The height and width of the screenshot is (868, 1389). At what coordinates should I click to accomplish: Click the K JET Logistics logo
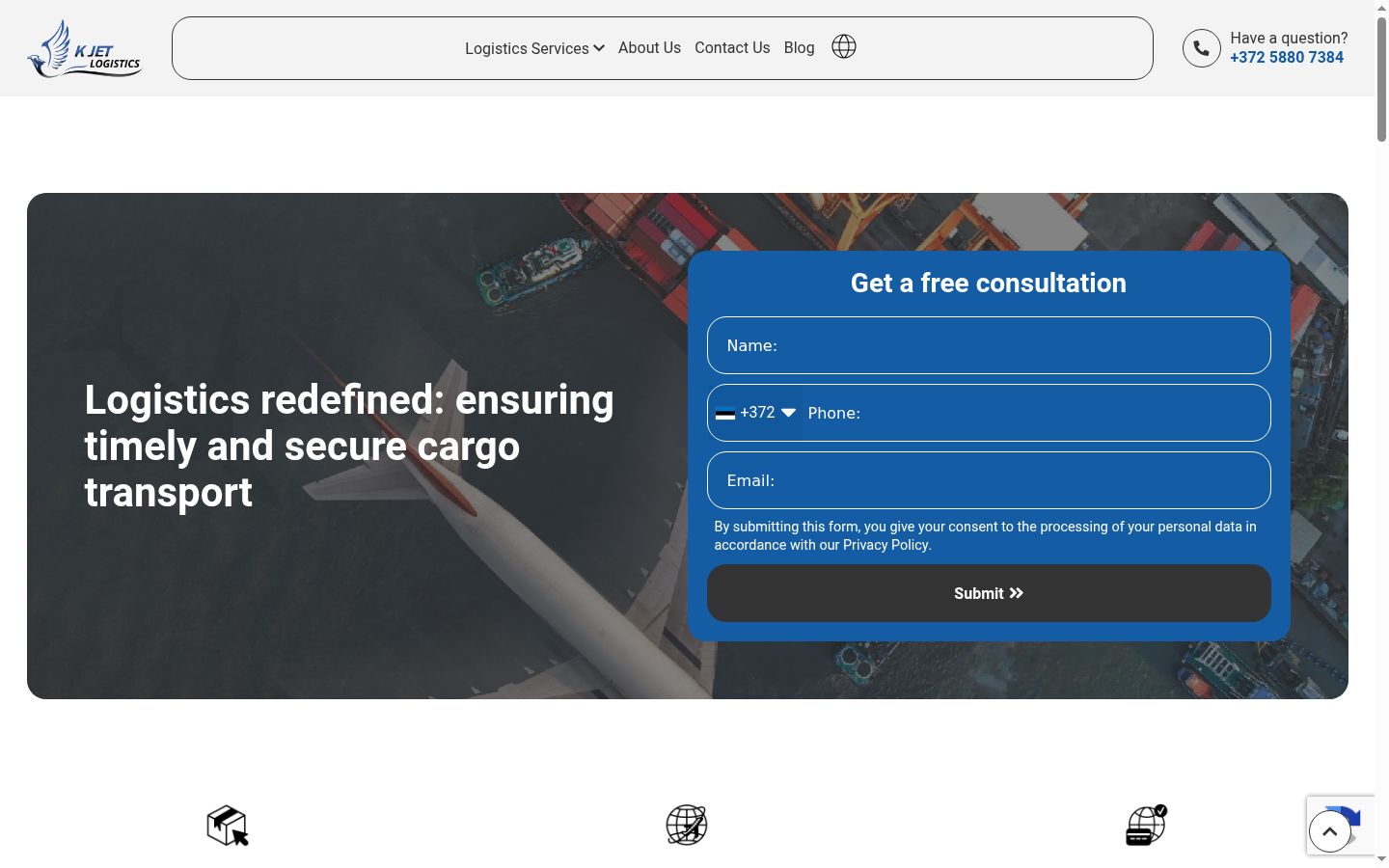(85, 48)
